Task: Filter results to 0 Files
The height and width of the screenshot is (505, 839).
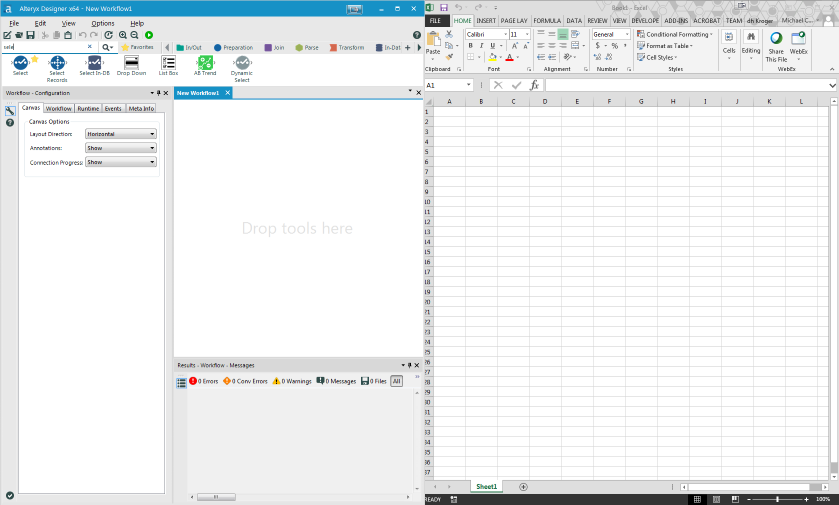Action: (373, 381)
